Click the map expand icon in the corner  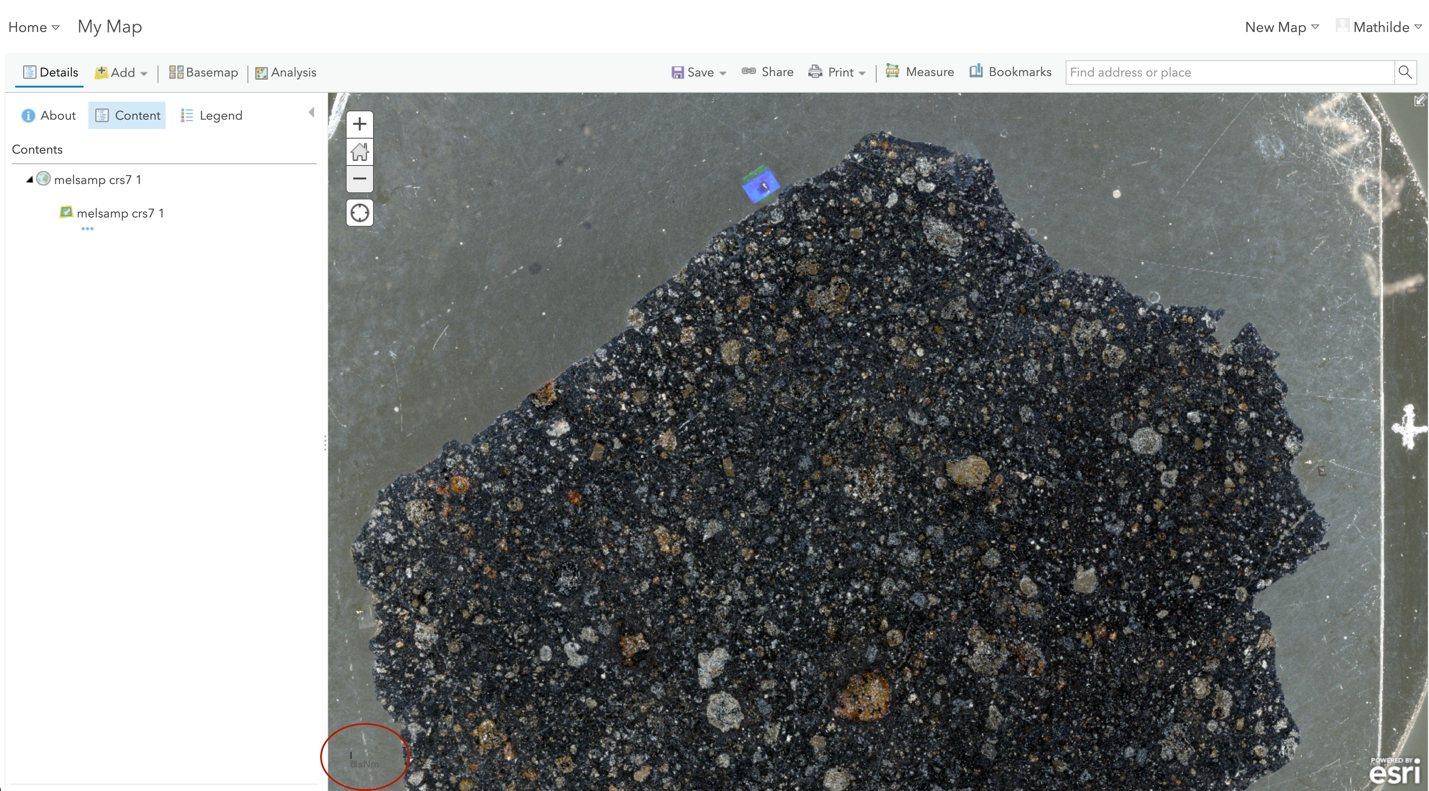pyautogui.click(x=1419, y=101)
